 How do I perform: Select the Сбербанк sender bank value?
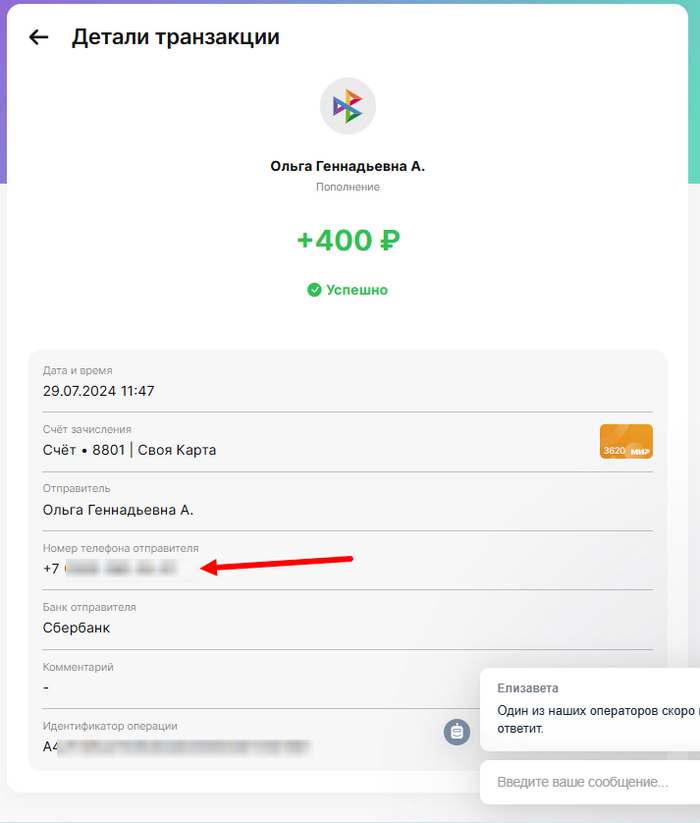click(x=77, y=628)
